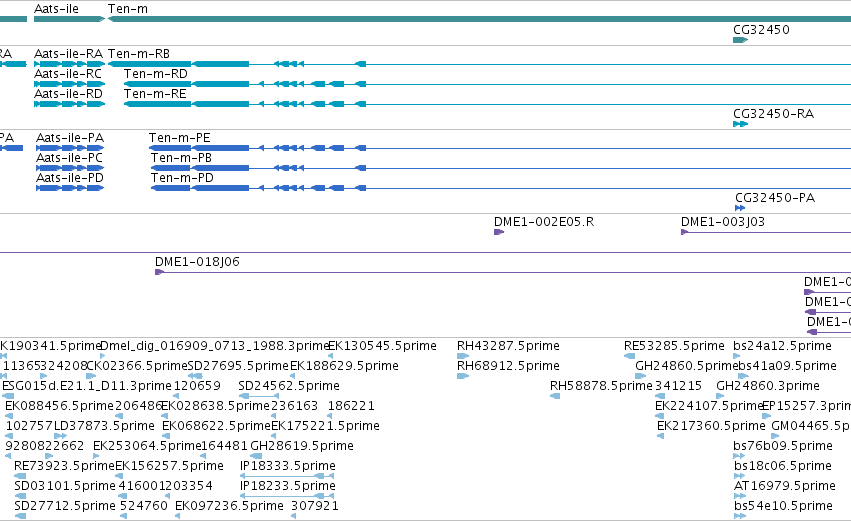This screenshot has height=521, width=851.
Task: Click the LD37873.5prime EST label
Action: tap(104, 426)
